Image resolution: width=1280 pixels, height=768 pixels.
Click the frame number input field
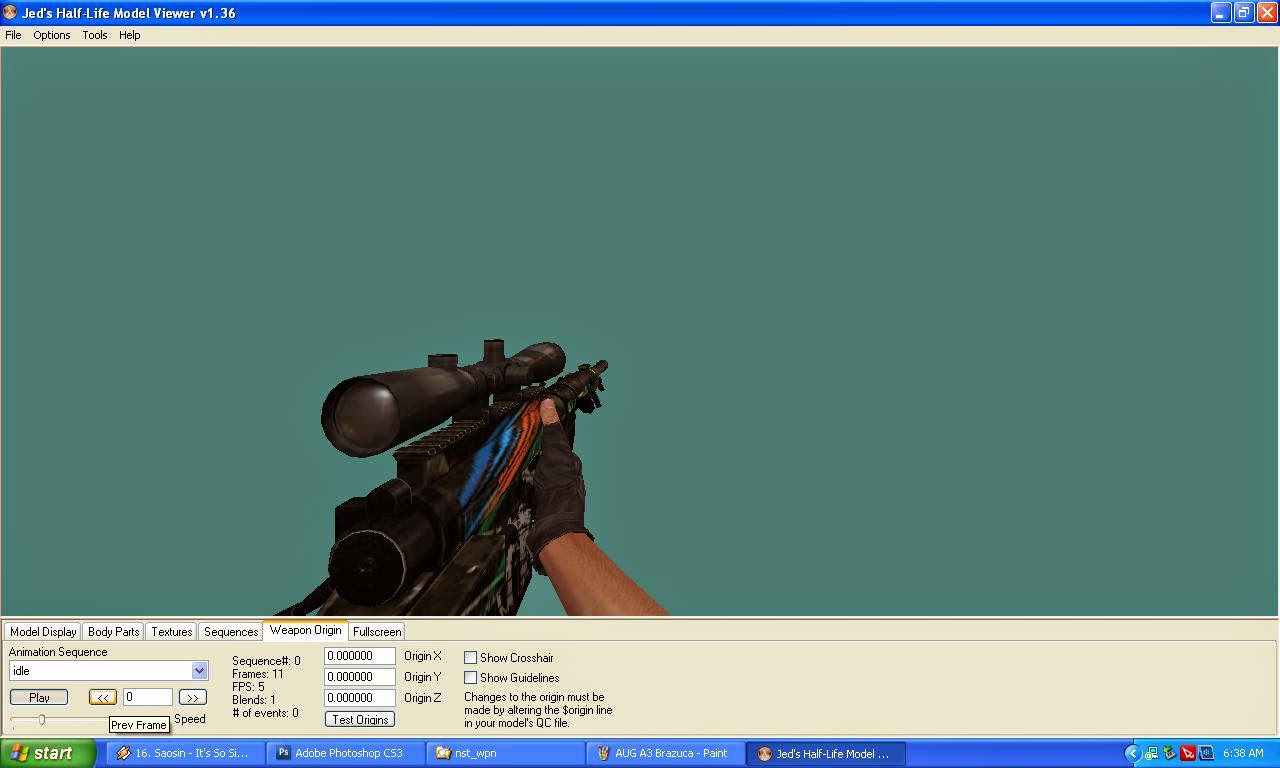click(148, 697)
